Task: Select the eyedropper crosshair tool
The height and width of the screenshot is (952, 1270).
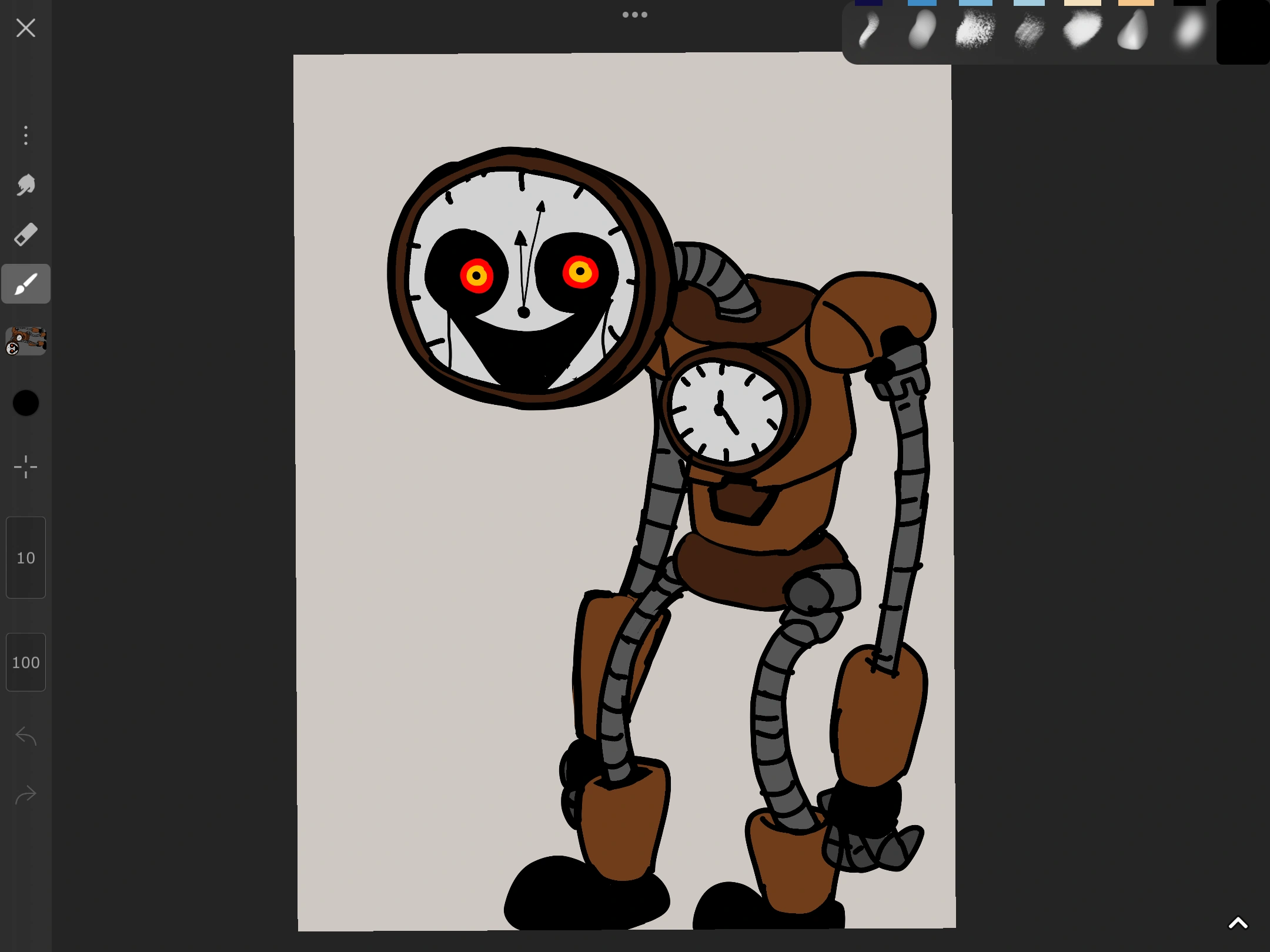Action: (x=25, y=466)
